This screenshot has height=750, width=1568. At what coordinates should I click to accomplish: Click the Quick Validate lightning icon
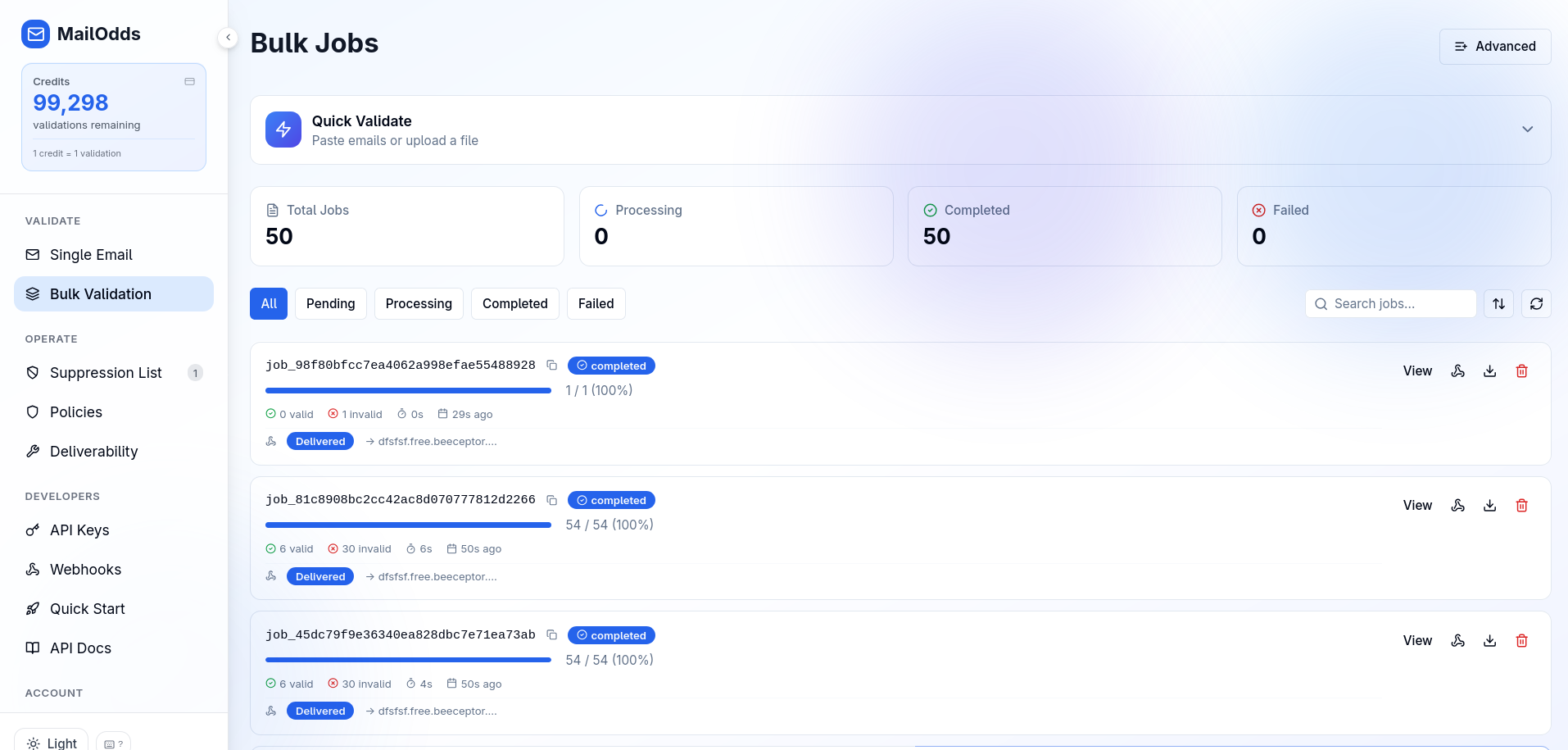tap(283, 130)
